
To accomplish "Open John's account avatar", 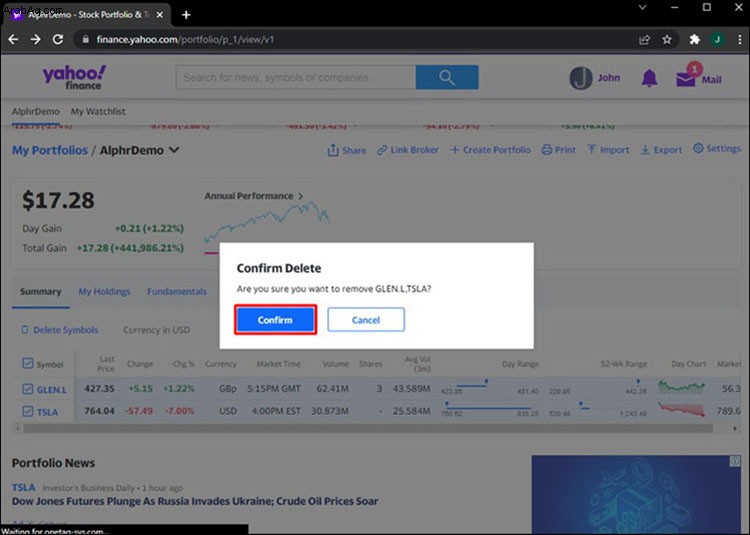I will tap(581, 78).
